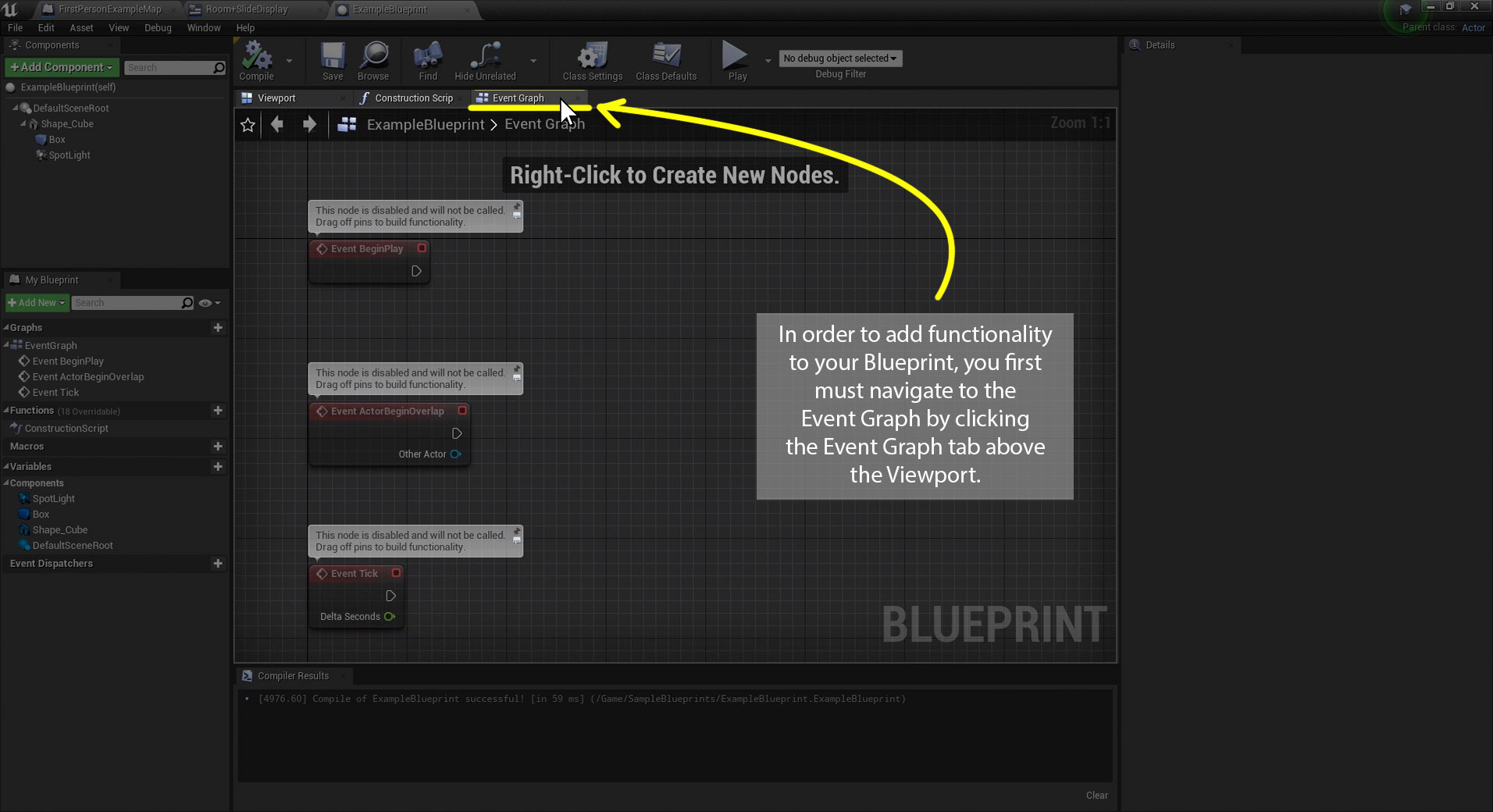This screenshot has height=812, width=1493.
Task: Collapse Shape_Cube tree expander
Action: (23, 124)
